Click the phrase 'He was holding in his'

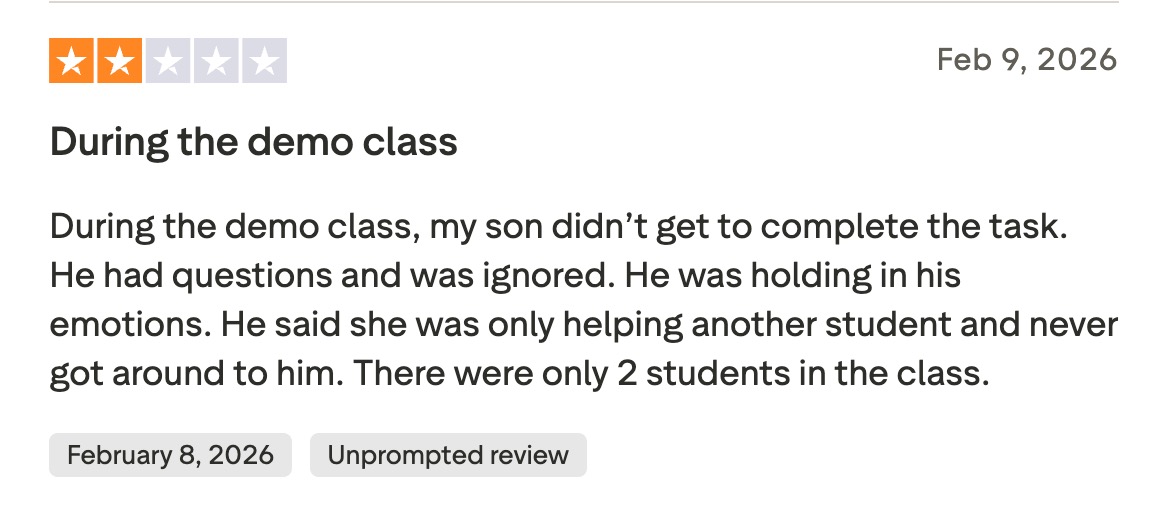[794, 275]
